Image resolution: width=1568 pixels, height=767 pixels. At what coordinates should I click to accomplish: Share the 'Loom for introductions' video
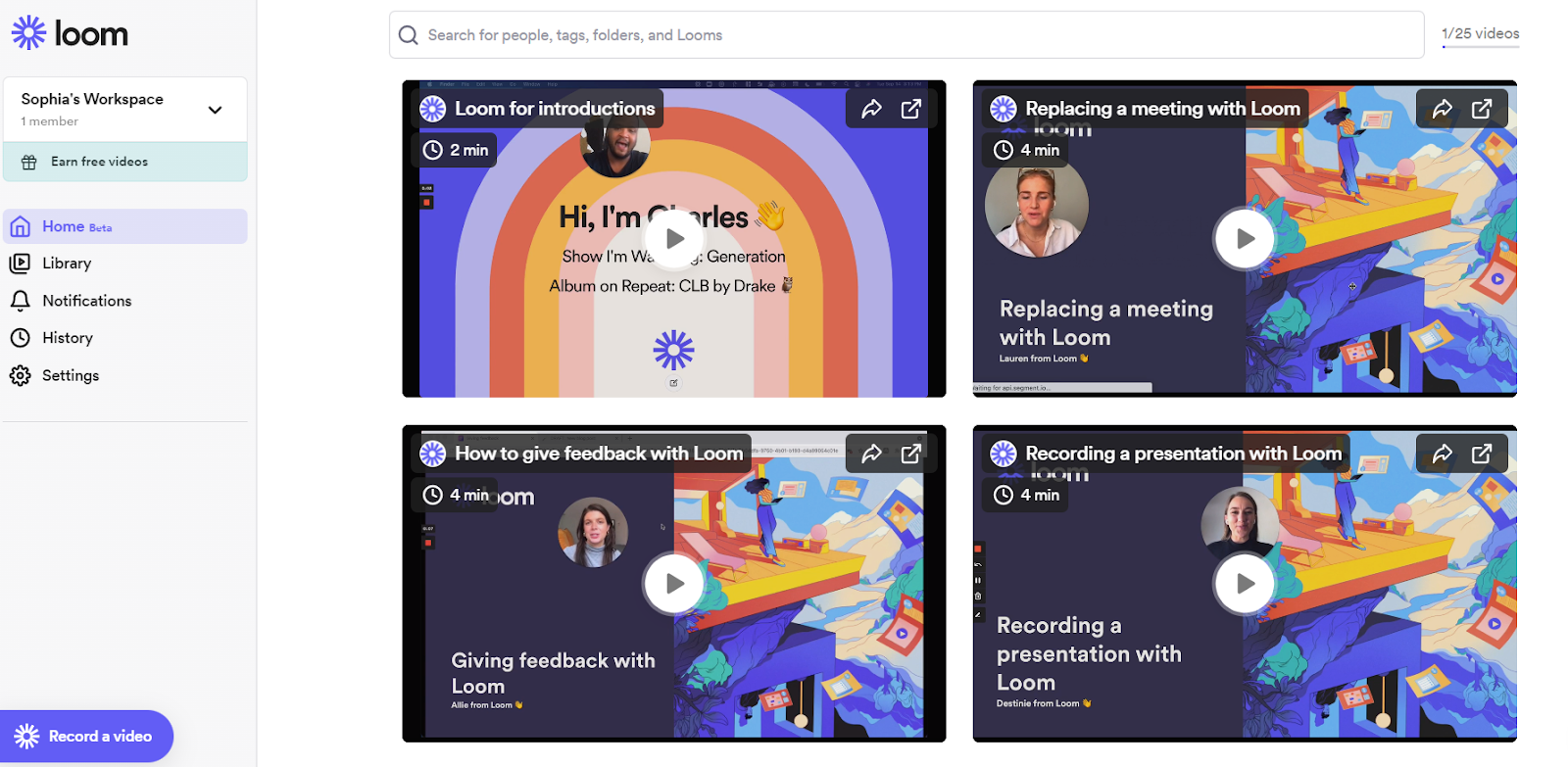pos(871,109)
